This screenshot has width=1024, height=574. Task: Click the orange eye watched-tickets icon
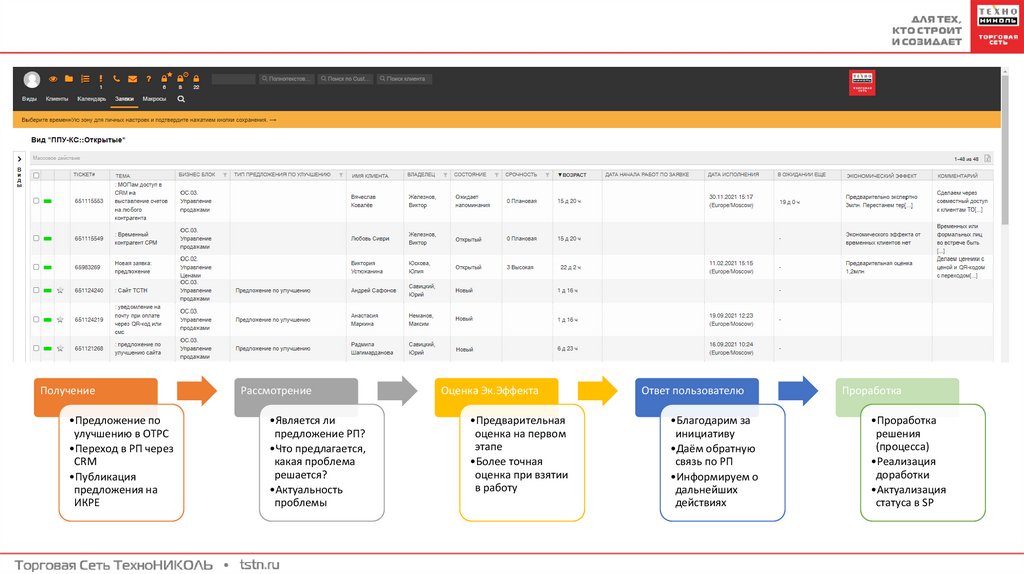coord(53,78)
